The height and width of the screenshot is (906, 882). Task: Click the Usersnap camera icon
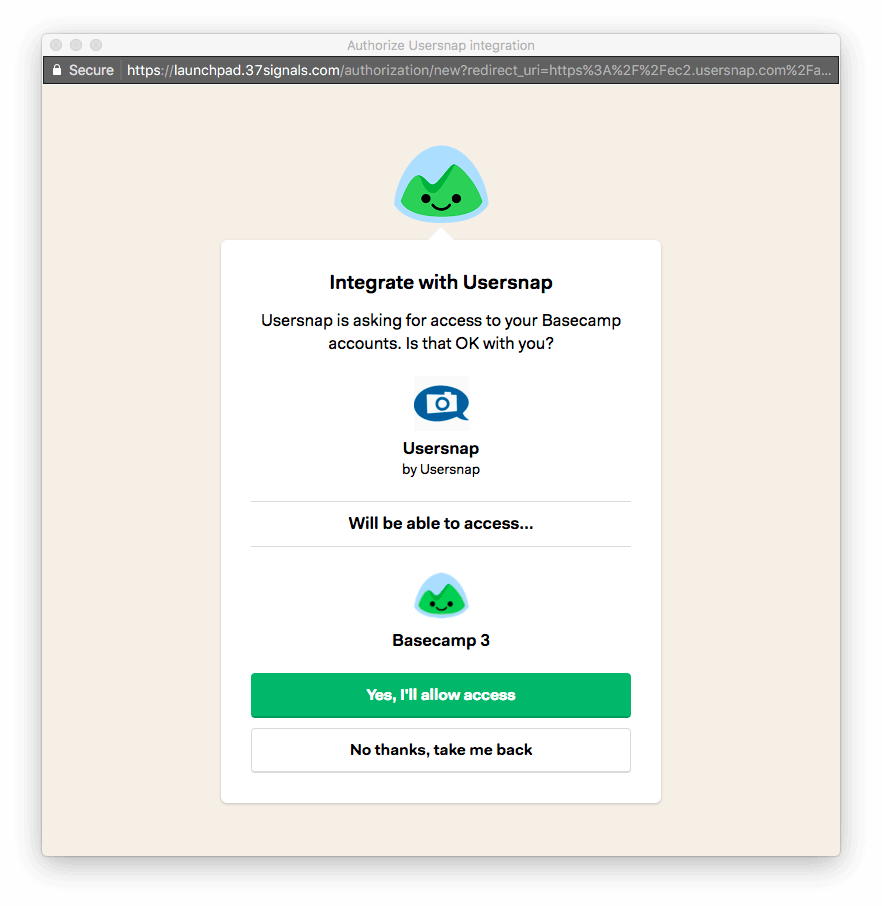tap(441, 403)
